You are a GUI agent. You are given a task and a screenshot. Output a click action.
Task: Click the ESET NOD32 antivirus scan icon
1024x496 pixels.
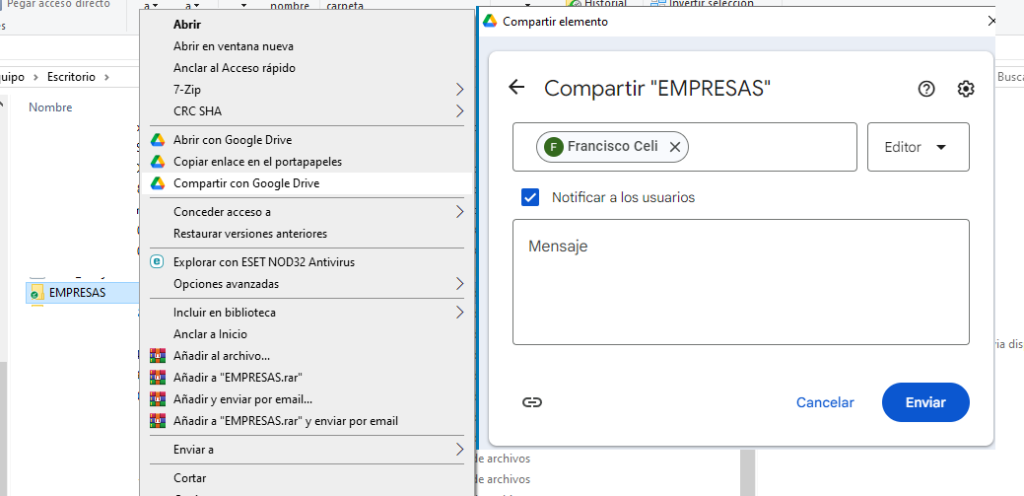156,262
